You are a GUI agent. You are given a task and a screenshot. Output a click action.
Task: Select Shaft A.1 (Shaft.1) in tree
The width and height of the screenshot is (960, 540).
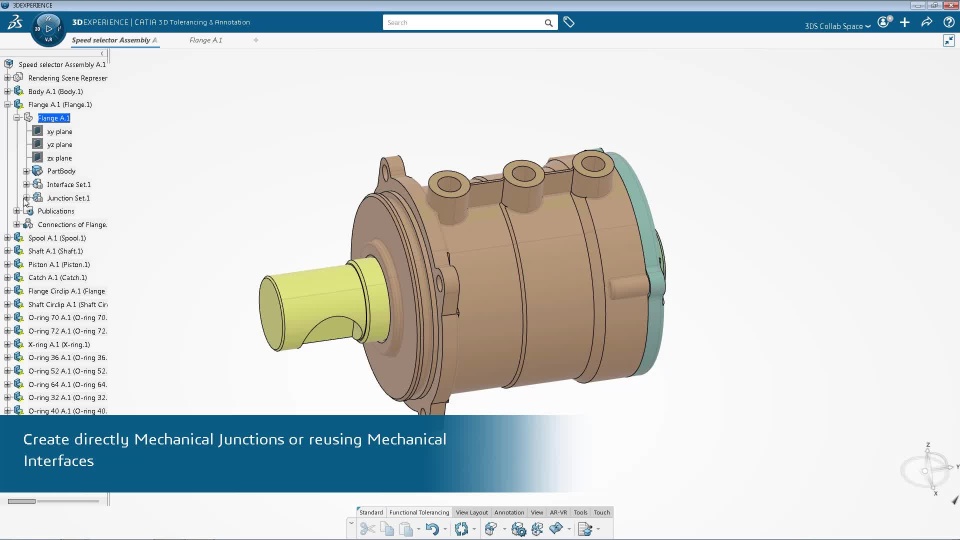click(x=56, y=251)
